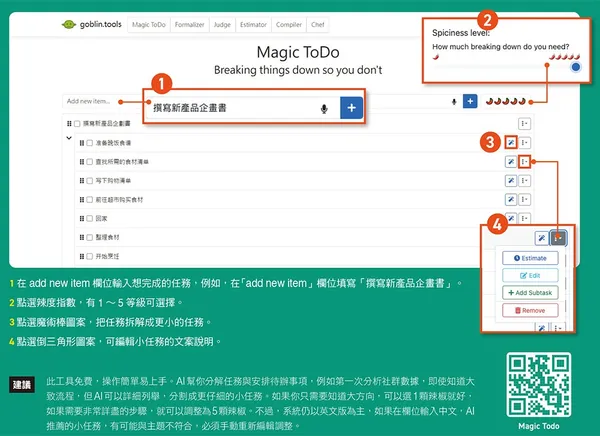Click the drag handle for 开始烹饪
This screenshot has width=600, height=436.
(82, 256)
